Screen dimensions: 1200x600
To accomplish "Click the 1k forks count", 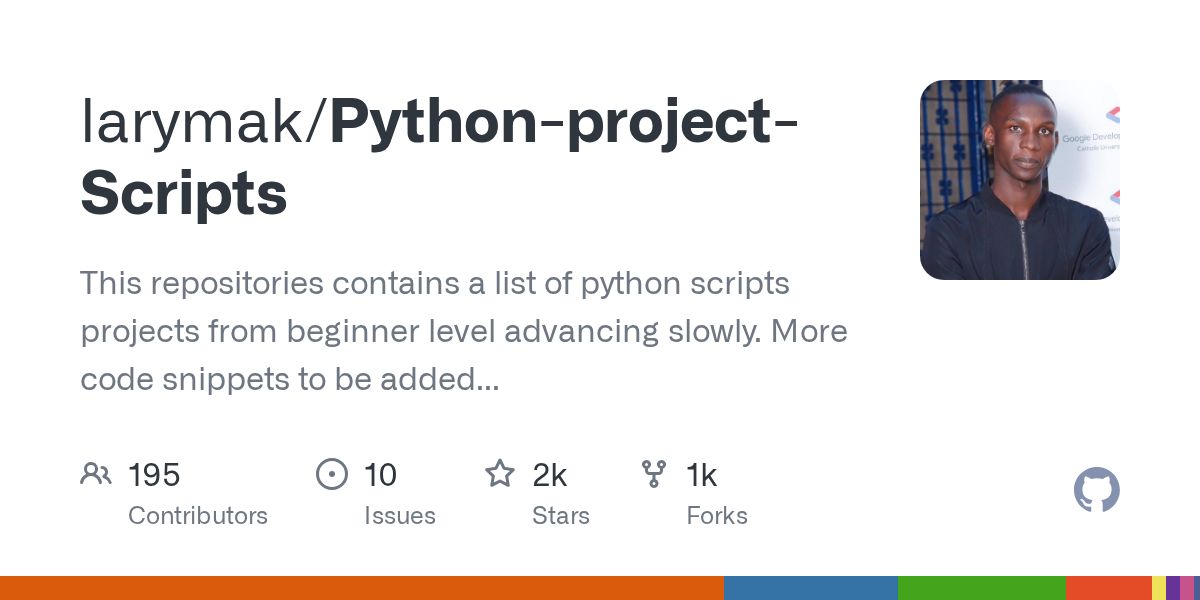I will pyautogui.click(x=701, y=475).
